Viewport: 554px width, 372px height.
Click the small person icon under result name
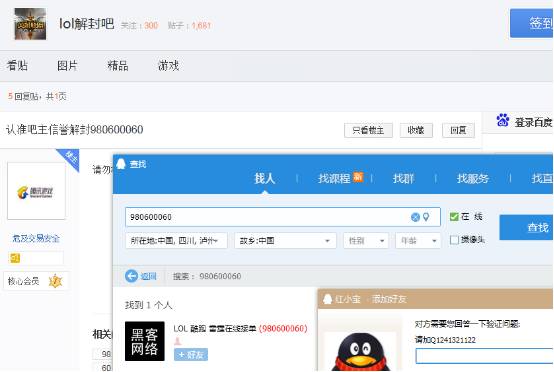pos(177,341)
